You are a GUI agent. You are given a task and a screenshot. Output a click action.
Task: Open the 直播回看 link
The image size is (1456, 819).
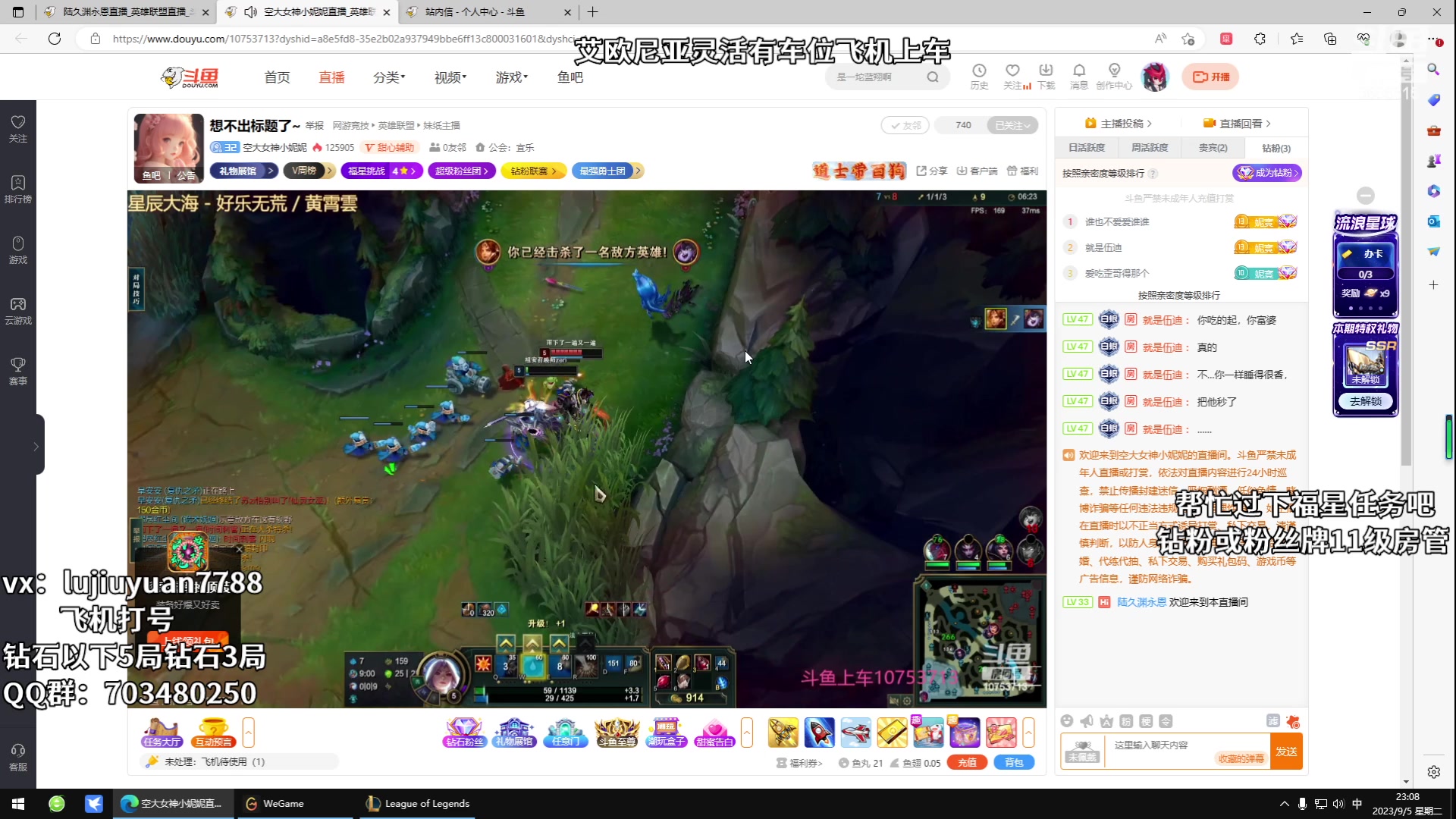click(x=1237, y=124)
